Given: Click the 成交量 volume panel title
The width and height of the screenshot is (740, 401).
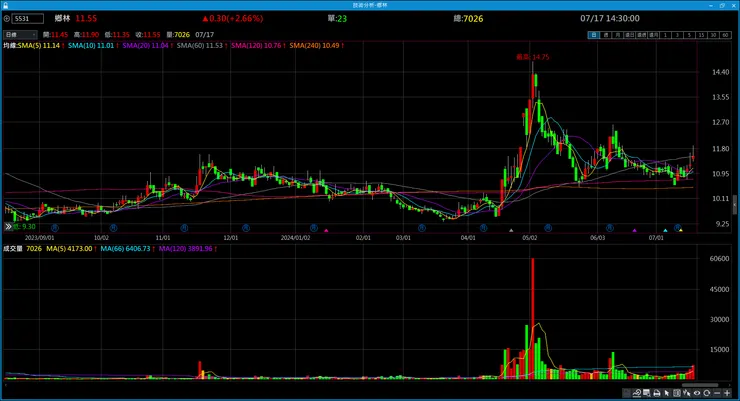Looking at the screenshot, I should click(x=13, y=249).
